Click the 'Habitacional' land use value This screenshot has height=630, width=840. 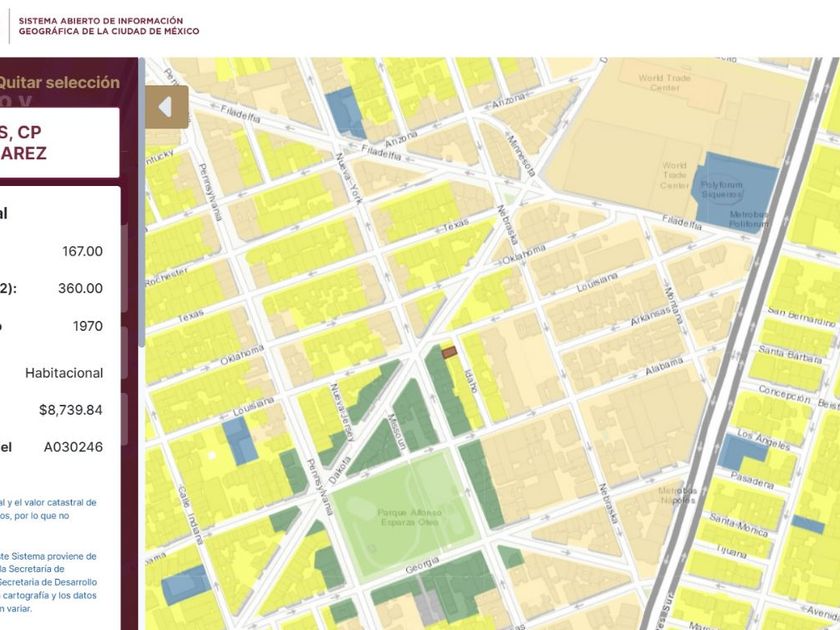[x=64, y=373]
